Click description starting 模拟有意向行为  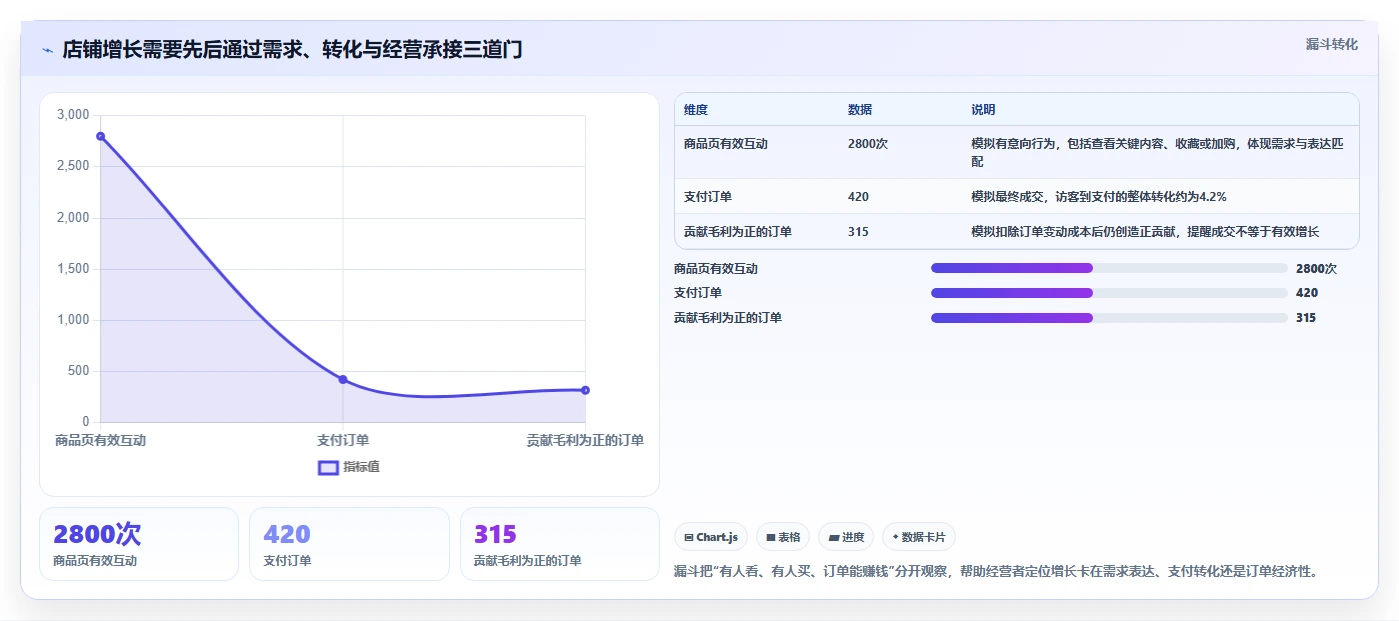(1159, 152)
